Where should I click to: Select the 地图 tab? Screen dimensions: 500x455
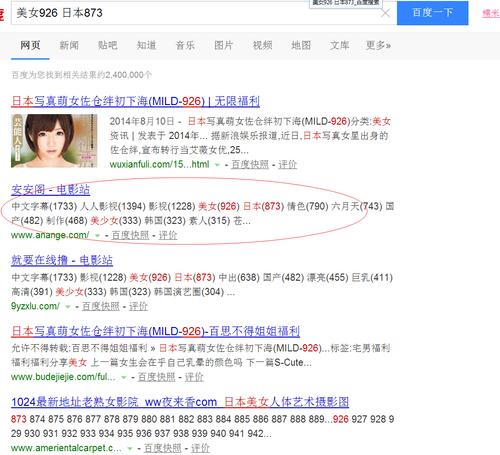pos(301,45)
